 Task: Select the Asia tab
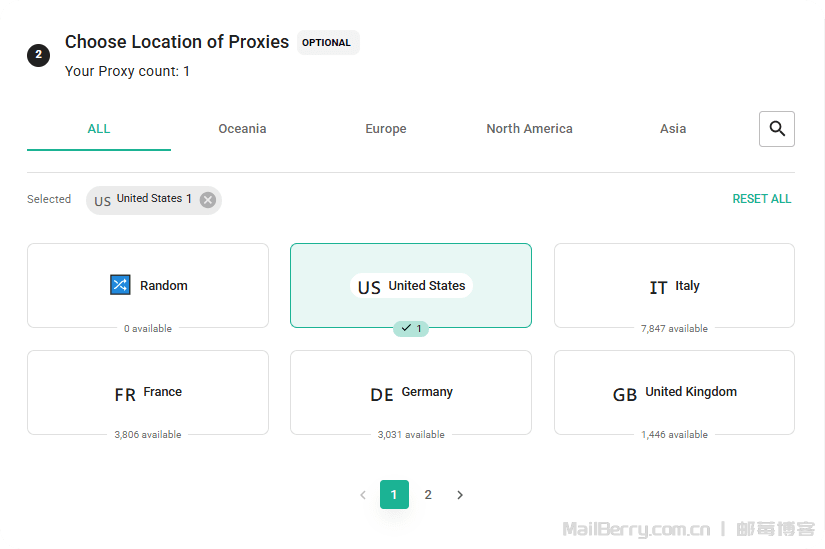pos(673,129)
